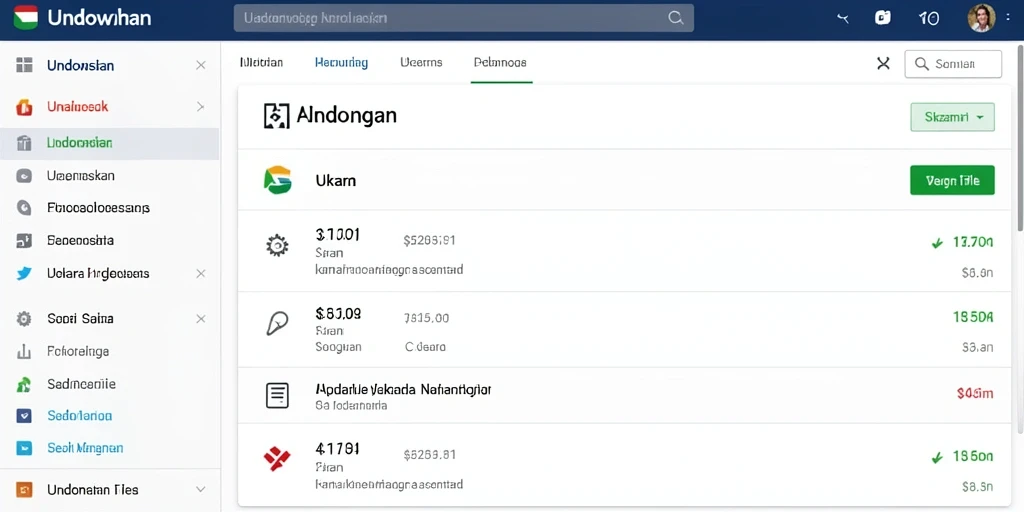Click the round icon beside Ftooaoloesangs

click(x=24, y=208)
